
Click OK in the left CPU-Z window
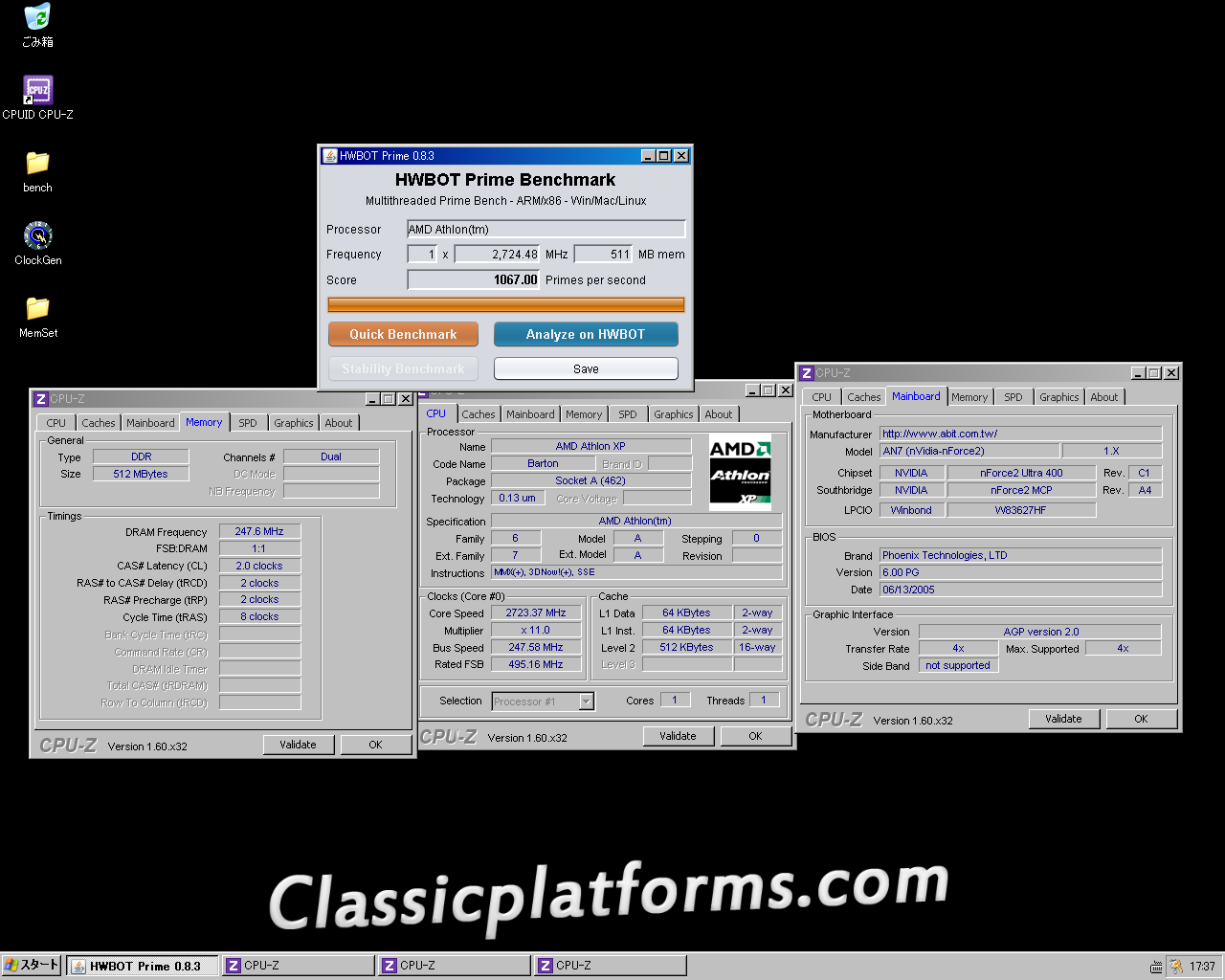pos(376,745)
